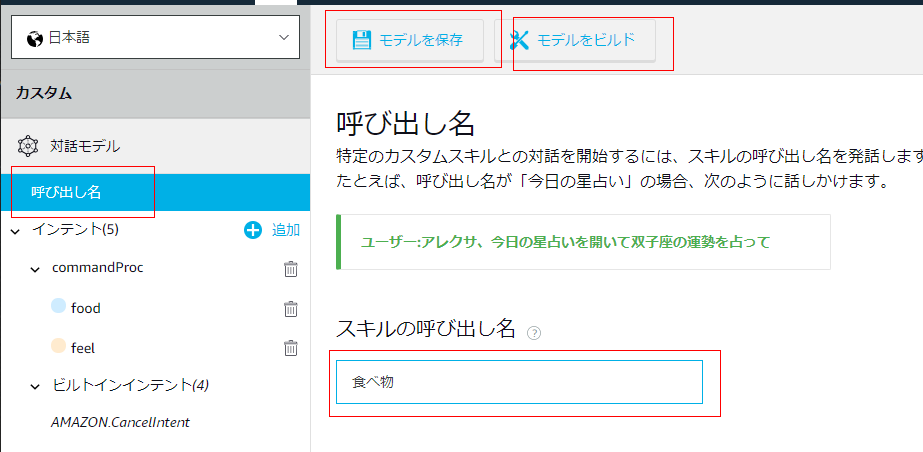Open AMAZON.CancelIntent
The width and height of the screenshot is (923, 452).
[121, 423]
